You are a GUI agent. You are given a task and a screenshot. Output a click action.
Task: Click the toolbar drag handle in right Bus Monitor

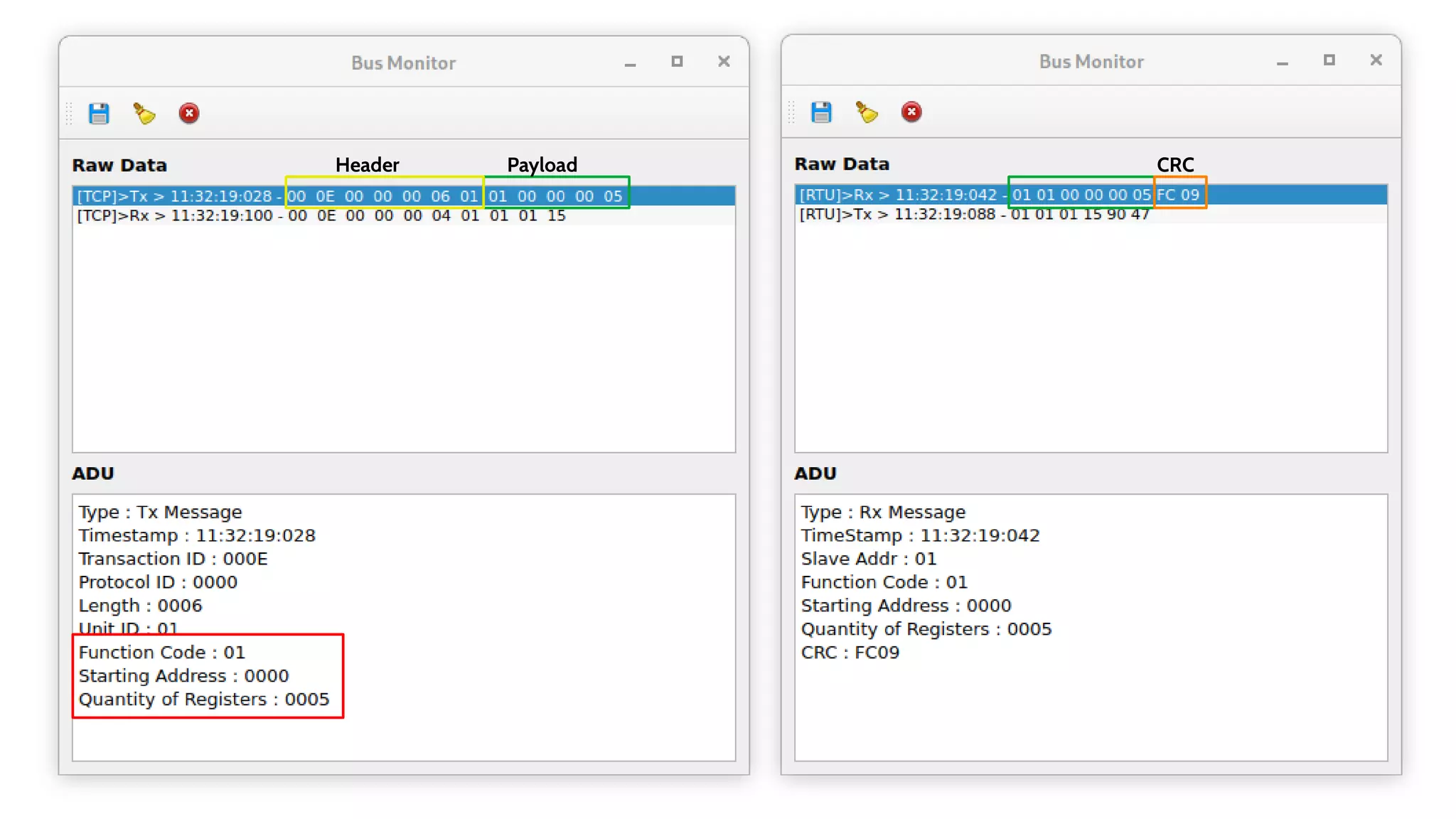coord(791,112)
